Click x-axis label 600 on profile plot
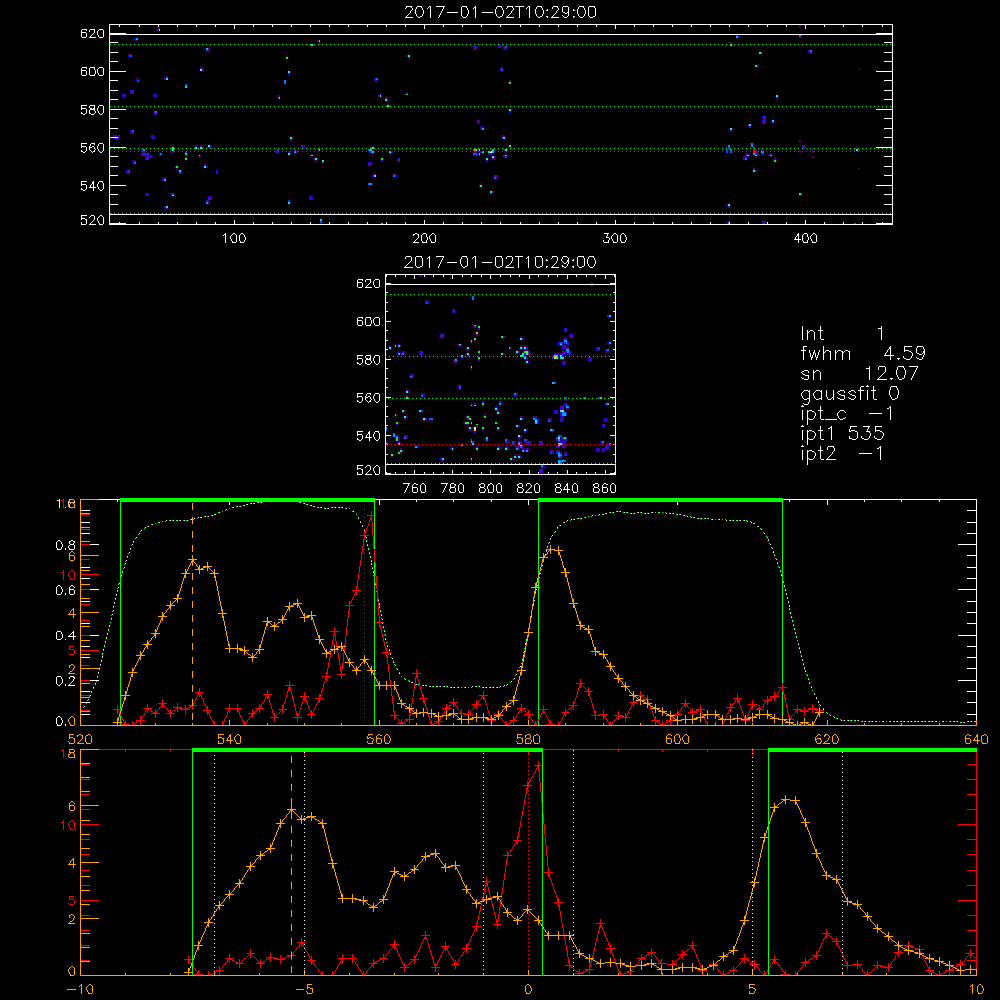This screenshot has width=1000, height=1000. coord(677,739)
